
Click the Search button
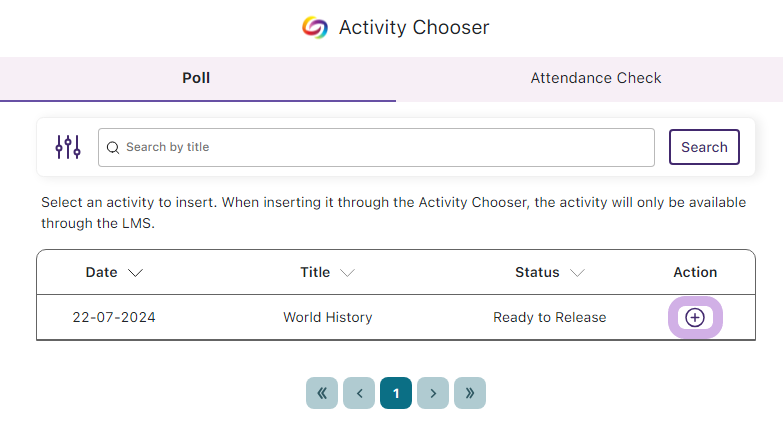(x=704, y=147)
